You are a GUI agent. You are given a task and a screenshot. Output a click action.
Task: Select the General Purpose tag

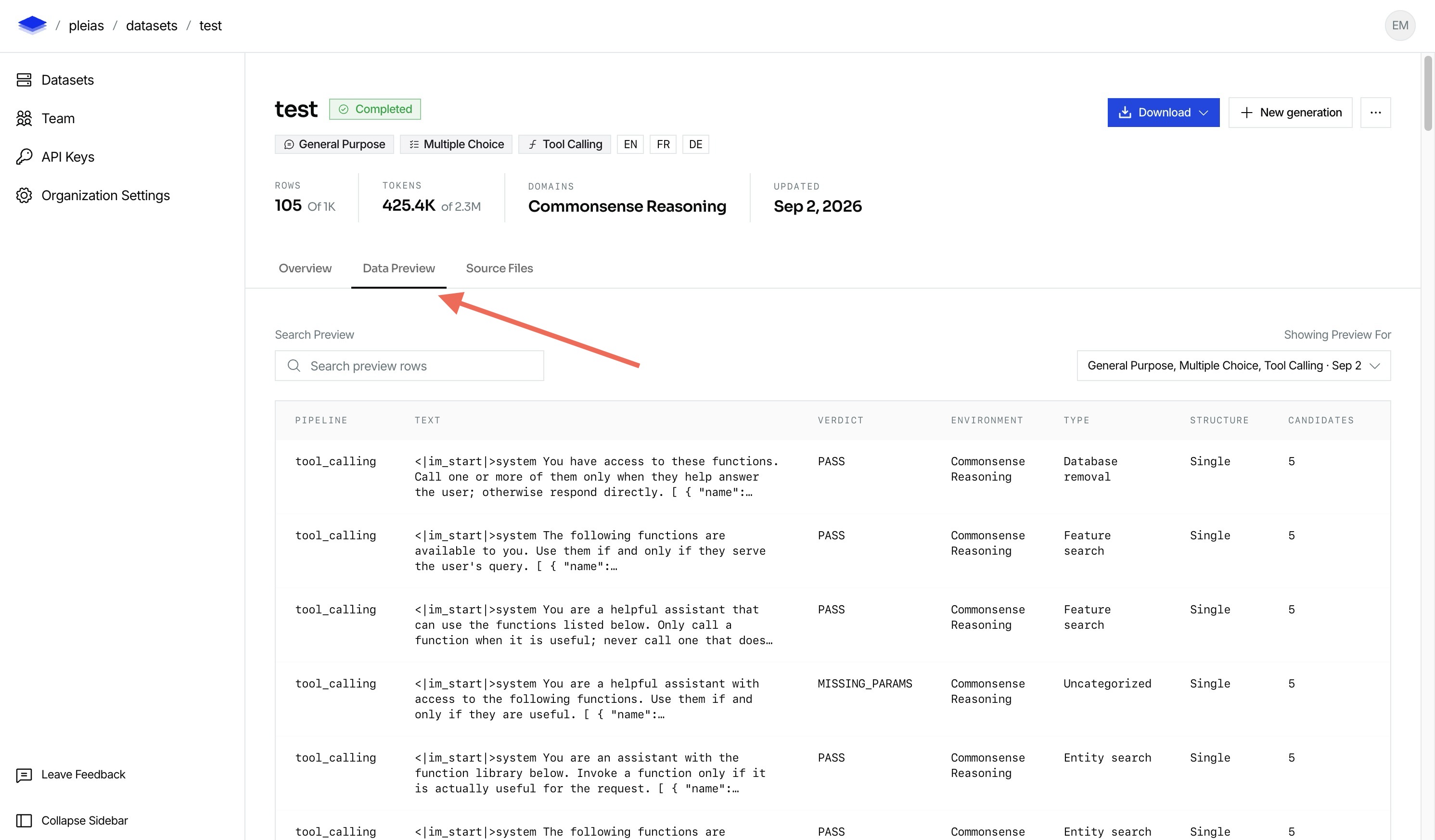335,144
